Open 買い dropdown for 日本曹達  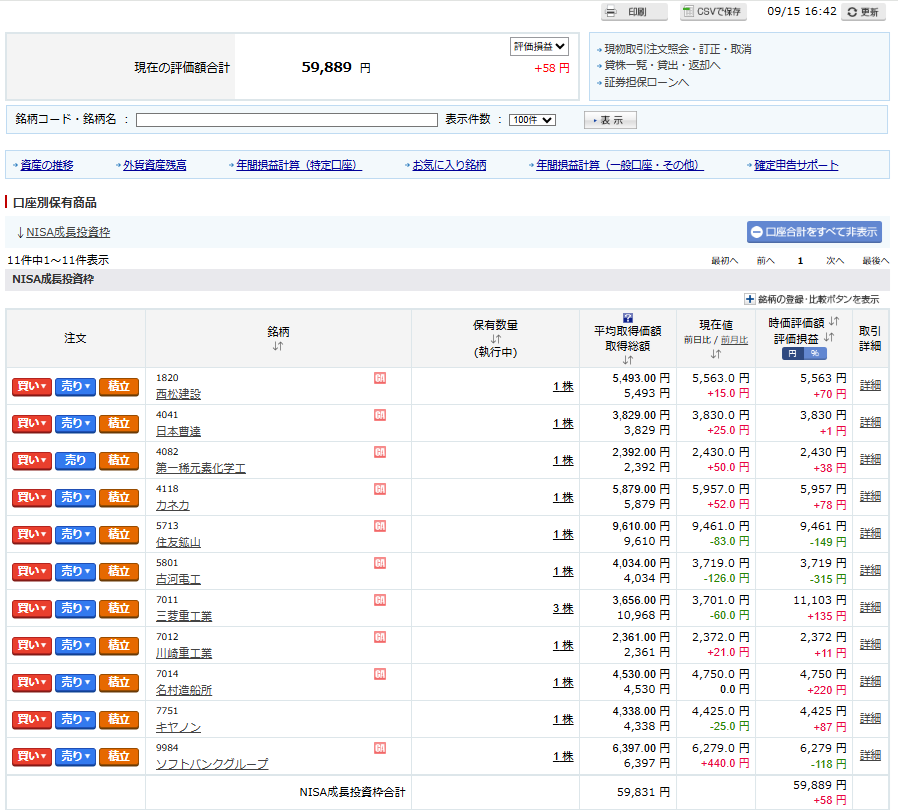click(x=31, y=423)
